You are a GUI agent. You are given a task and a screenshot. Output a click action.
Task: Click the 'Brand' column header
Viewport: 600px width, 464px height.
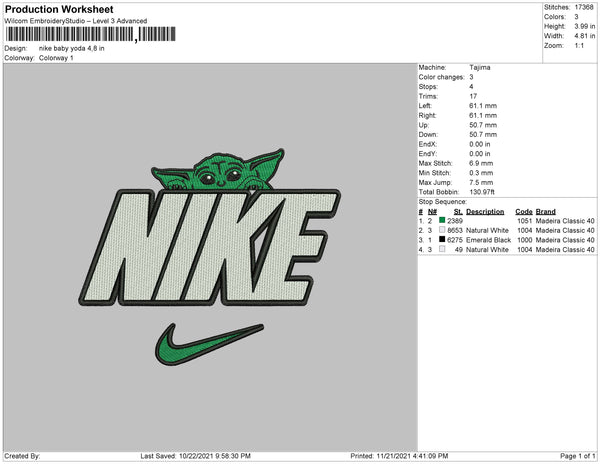pos(546,212)
